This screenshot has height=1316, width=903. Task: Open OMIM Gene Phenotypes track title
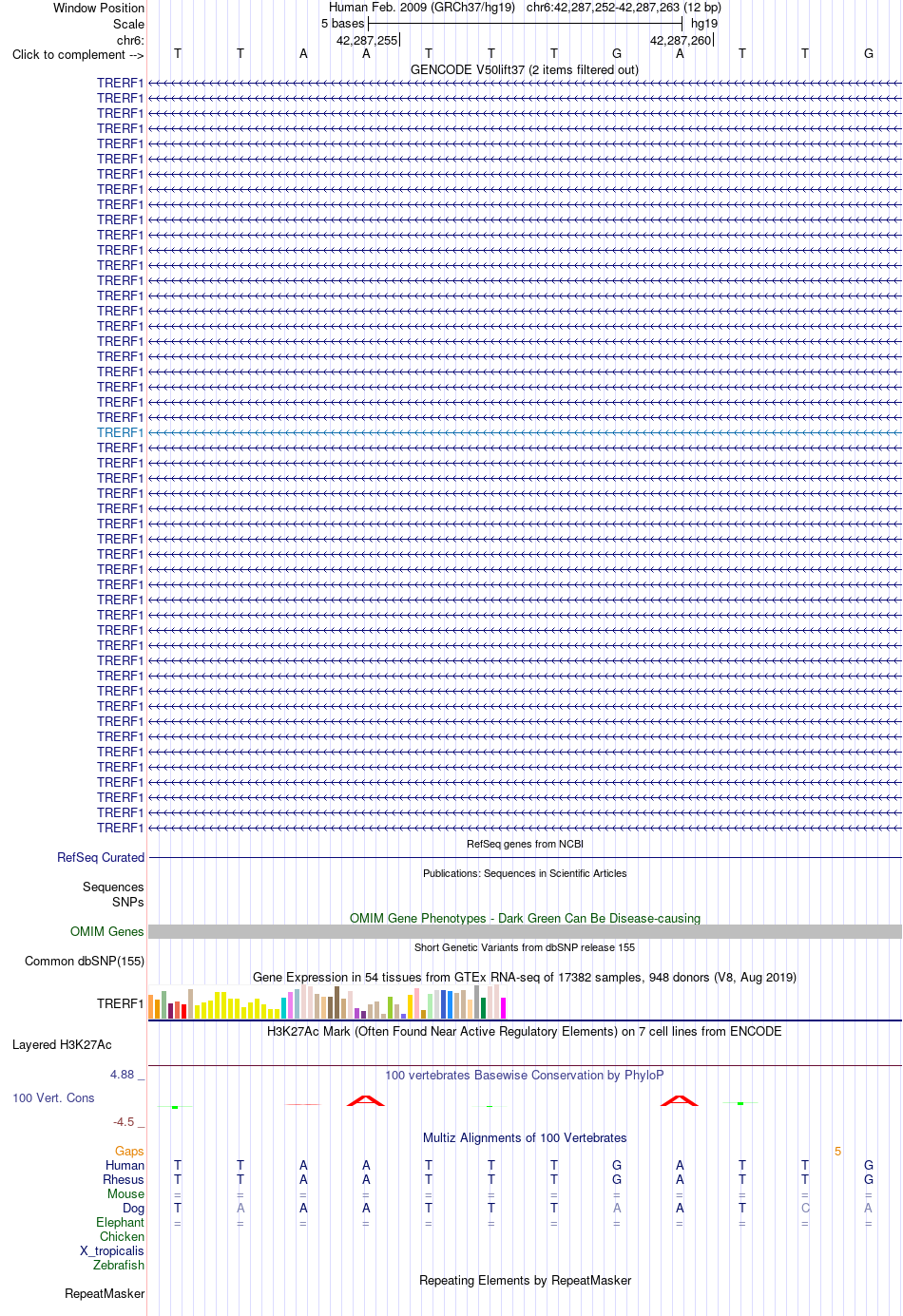pyautogui.click(x=525, y=919)
